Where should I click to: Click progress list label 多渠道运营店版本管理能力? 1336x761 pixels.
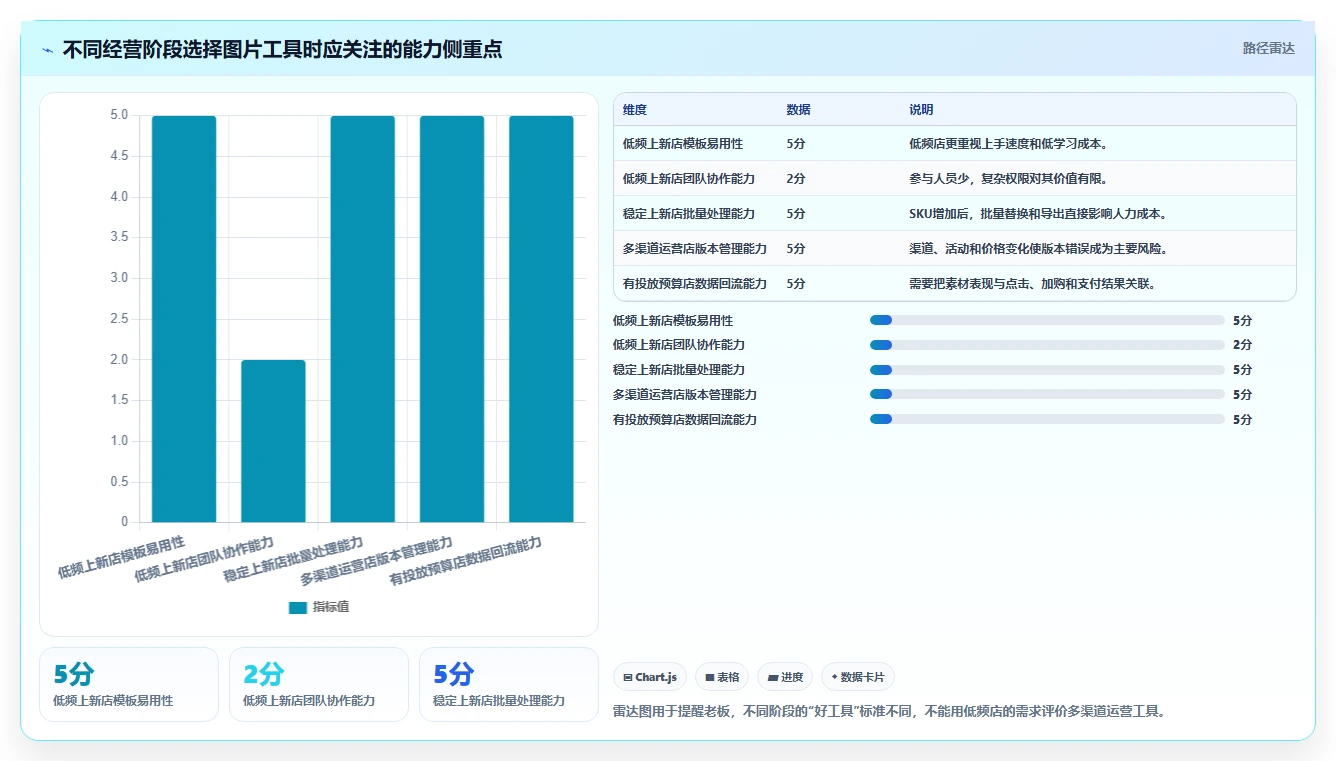(x=685, y=394)
